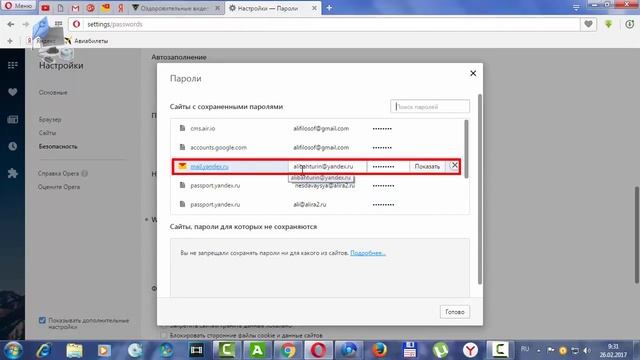Open Оцените Opera link
The height and width of the screenshot is (360, 640).
(59, 187)
